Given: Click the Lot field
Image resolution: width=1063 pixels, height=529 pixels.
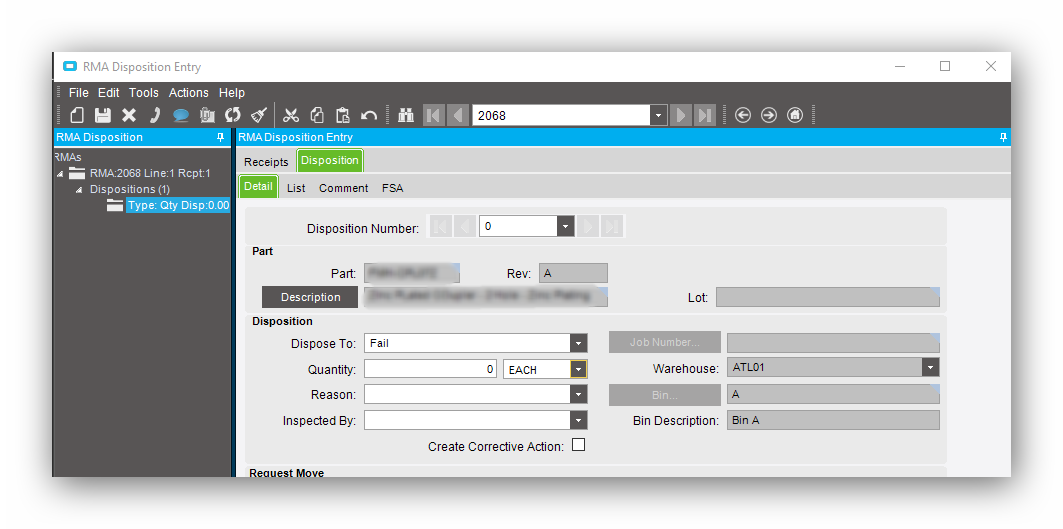Looking at the screenshot, I should click(x=828, y=297).
